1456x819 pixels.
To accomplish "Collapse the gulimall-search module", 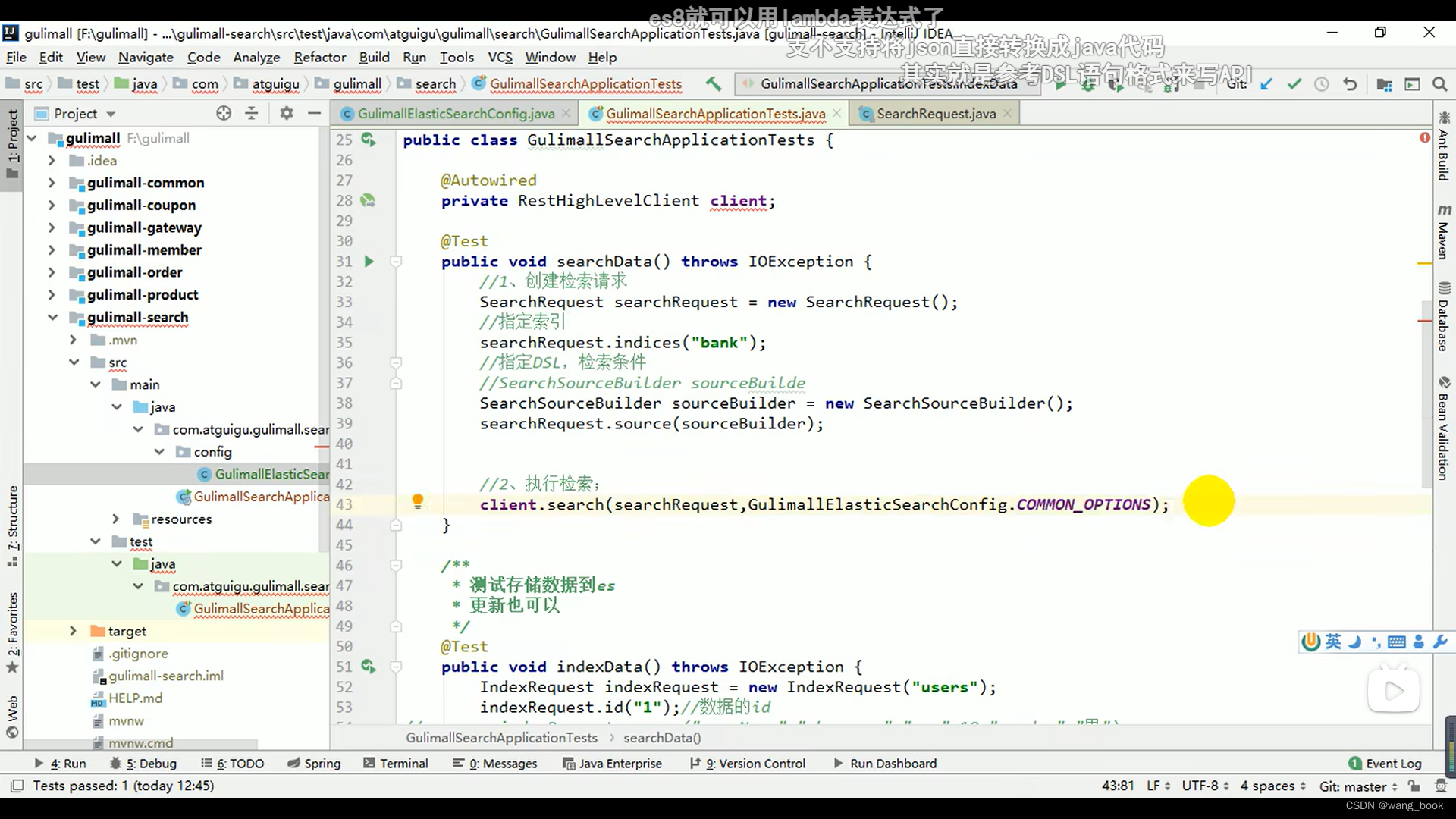I will (x=52, y=317).
